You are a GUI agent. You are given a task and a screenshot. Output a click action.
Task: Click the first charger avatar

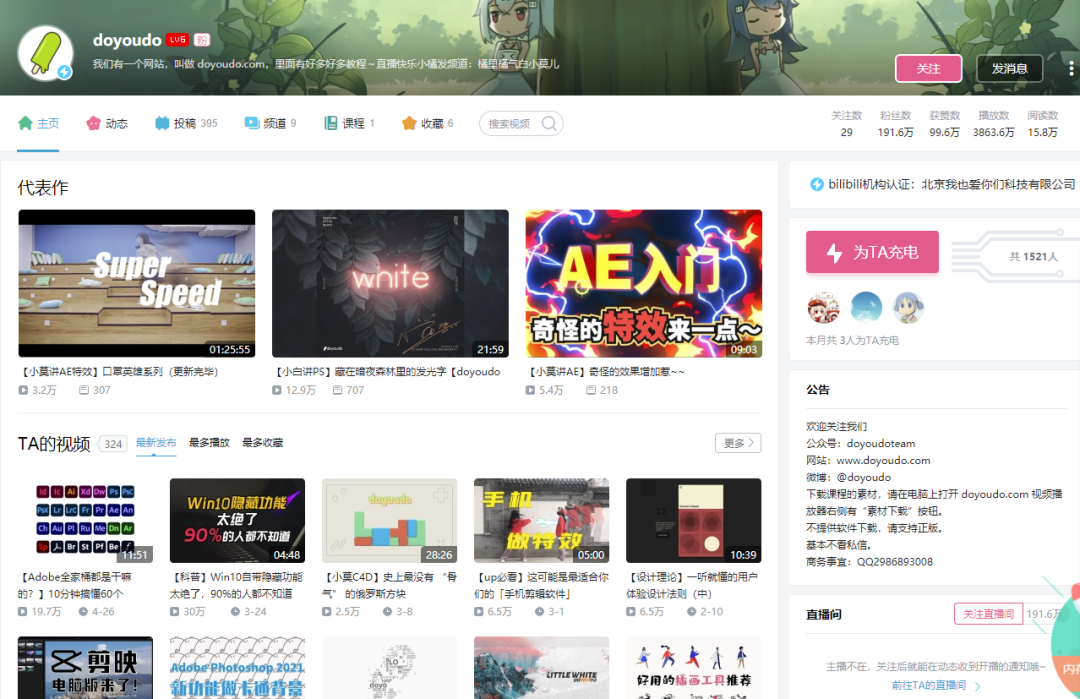(823, 307)
